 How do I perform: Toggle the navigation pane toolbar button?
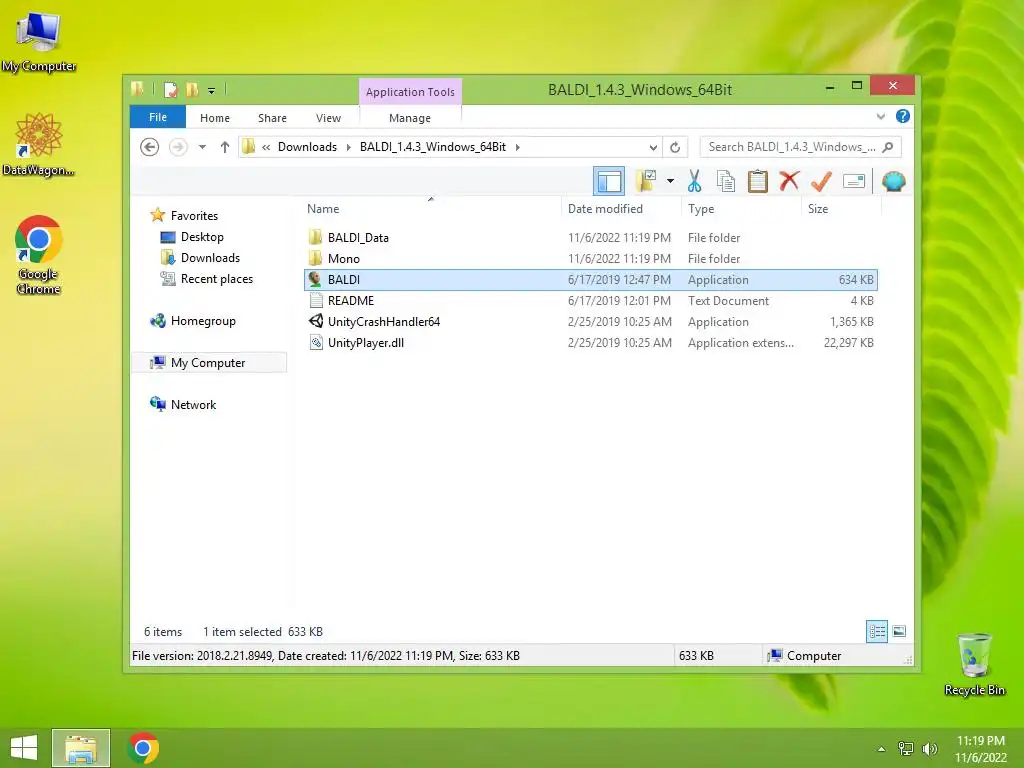coord(609,181)
